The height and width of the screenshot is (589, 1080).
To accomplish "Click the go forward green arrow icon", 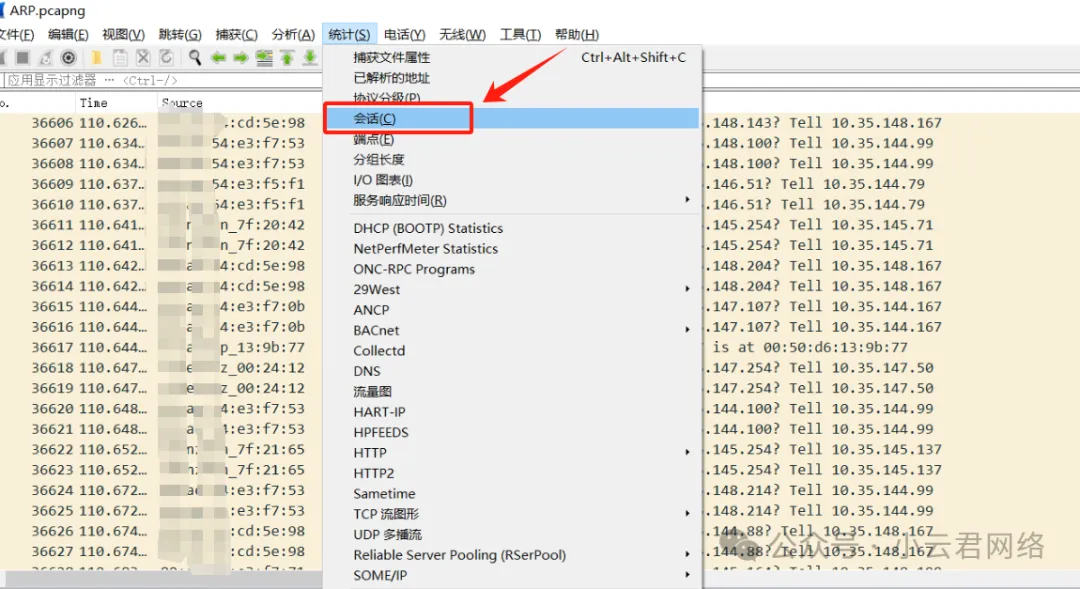I will pyautogui.click(x=241, y=58).
